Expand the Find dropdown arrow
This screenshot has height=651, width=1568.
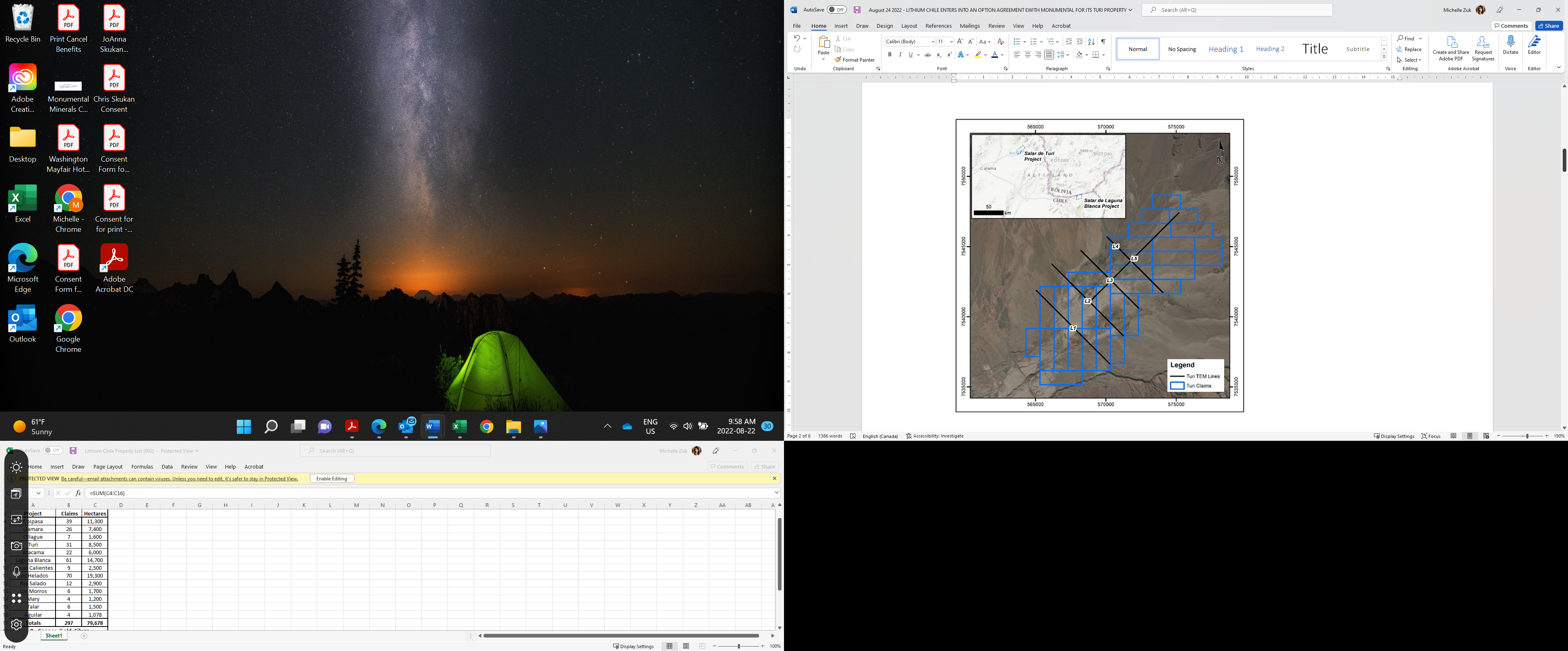[1421, 38]
